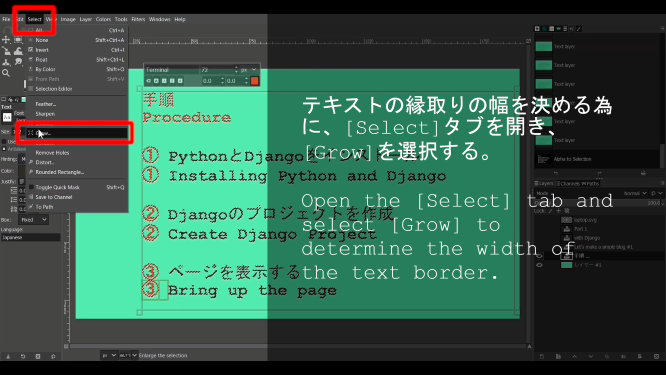
Task: Select the Zoom magnifier tool
Action: pos(6,73)
